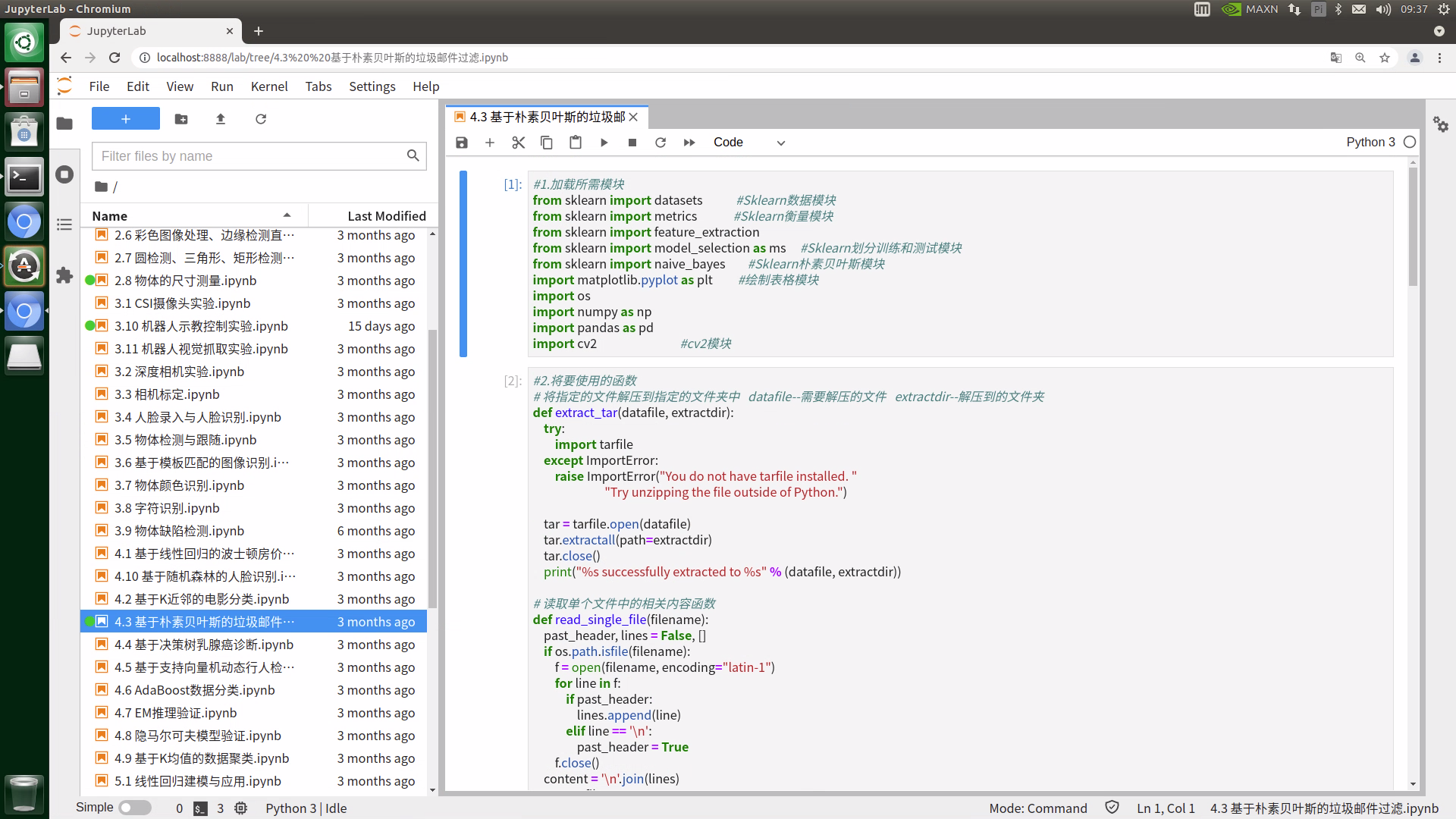Click the notebook vertical scrollbar
This screenshot has width=1456, height=819.
[1413, 227]
